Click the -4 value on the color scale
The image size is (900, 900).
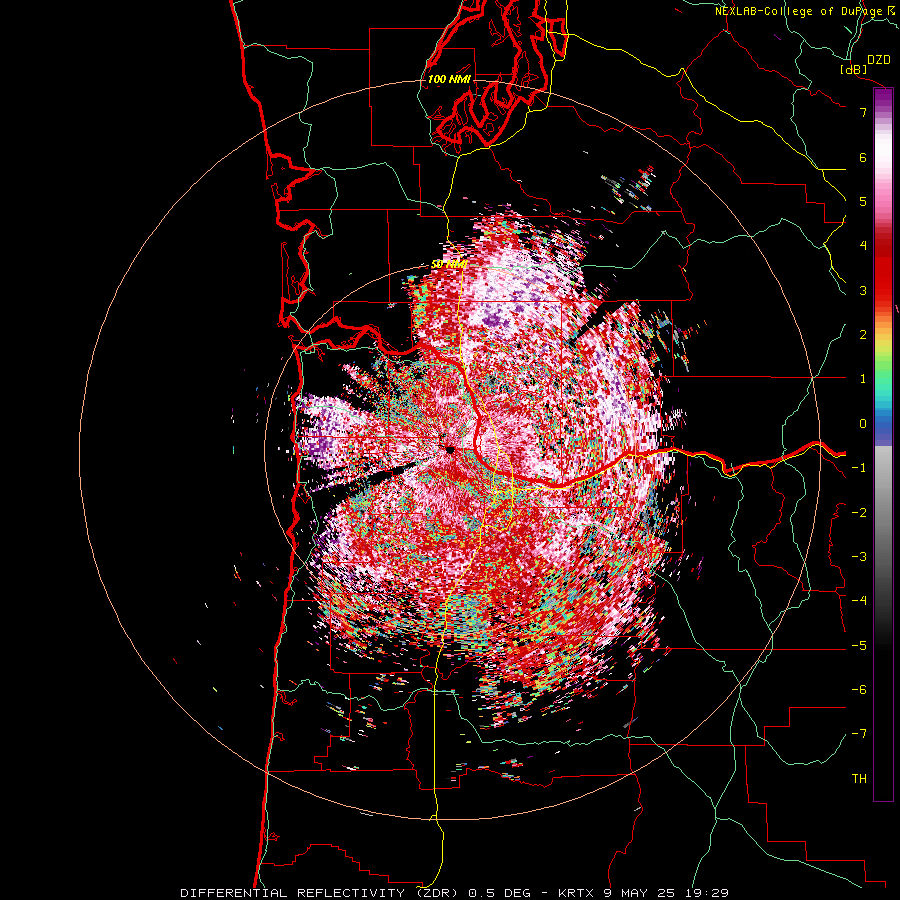859,600
